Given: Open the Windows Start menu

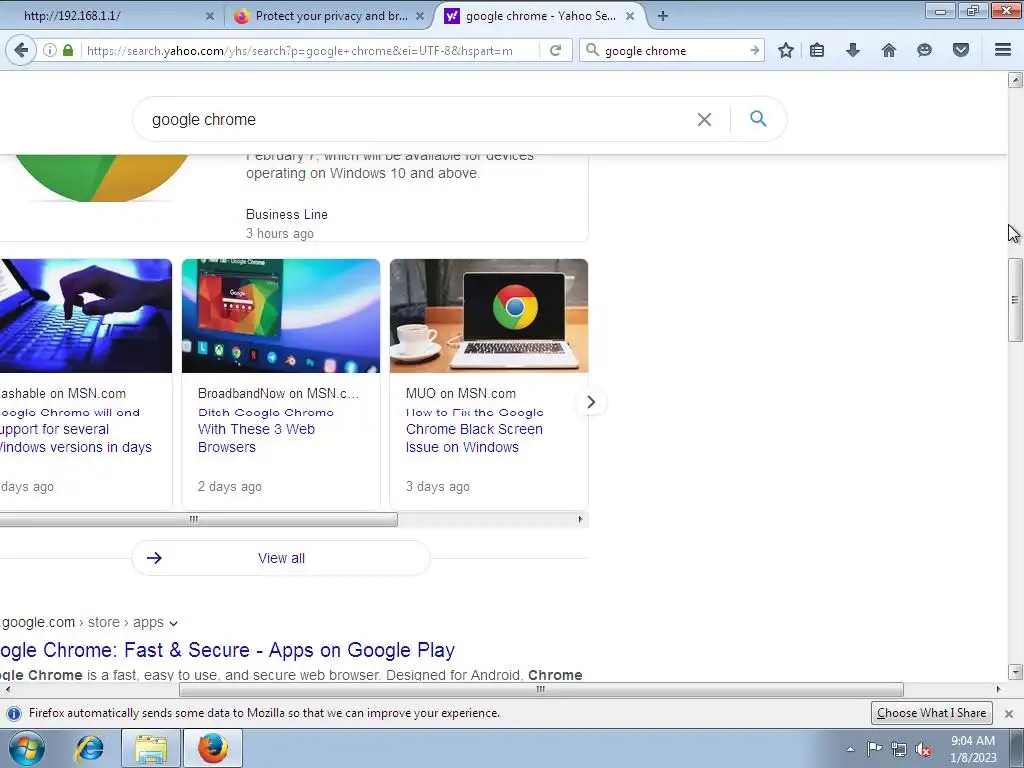Looking at the screenshot, I should click(27, 748).
